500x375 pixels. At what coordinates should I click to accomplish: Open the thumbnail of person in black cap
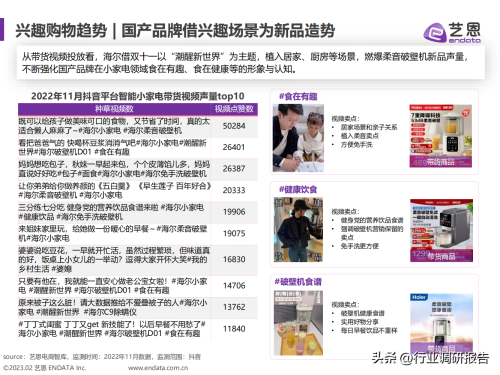click(298, 229)
